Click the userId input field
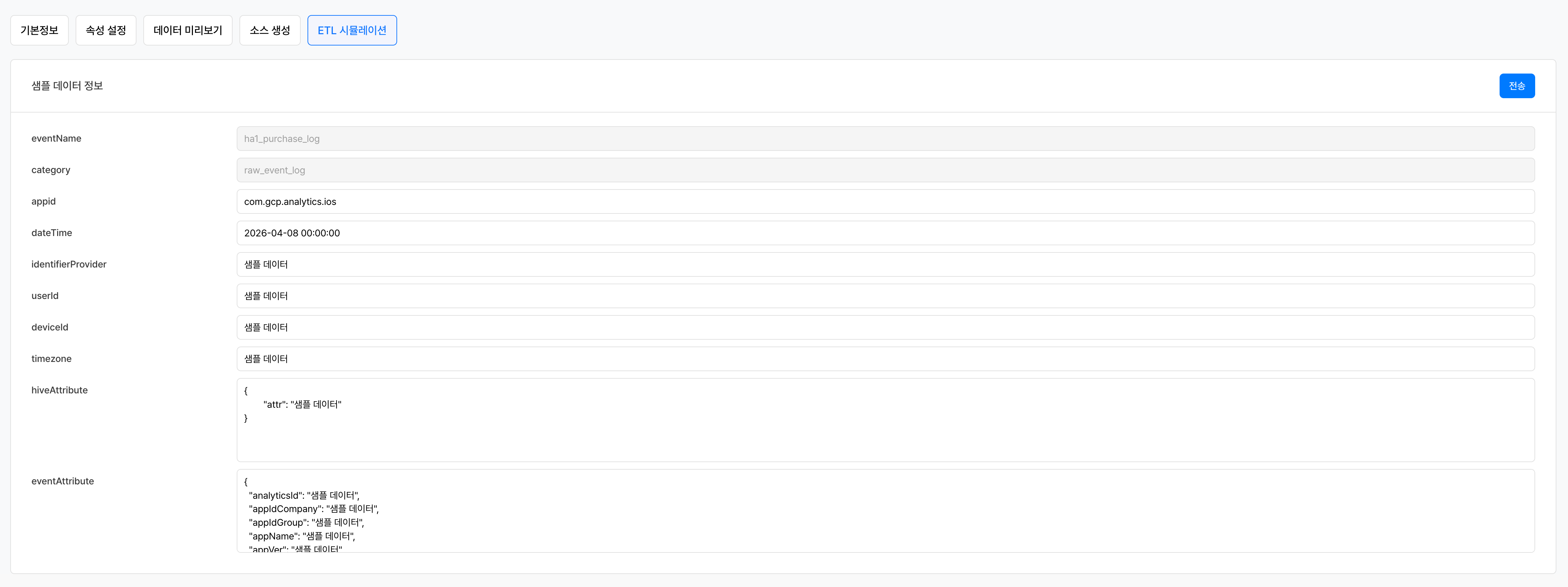1568x587 pixels. pos(885,296)
